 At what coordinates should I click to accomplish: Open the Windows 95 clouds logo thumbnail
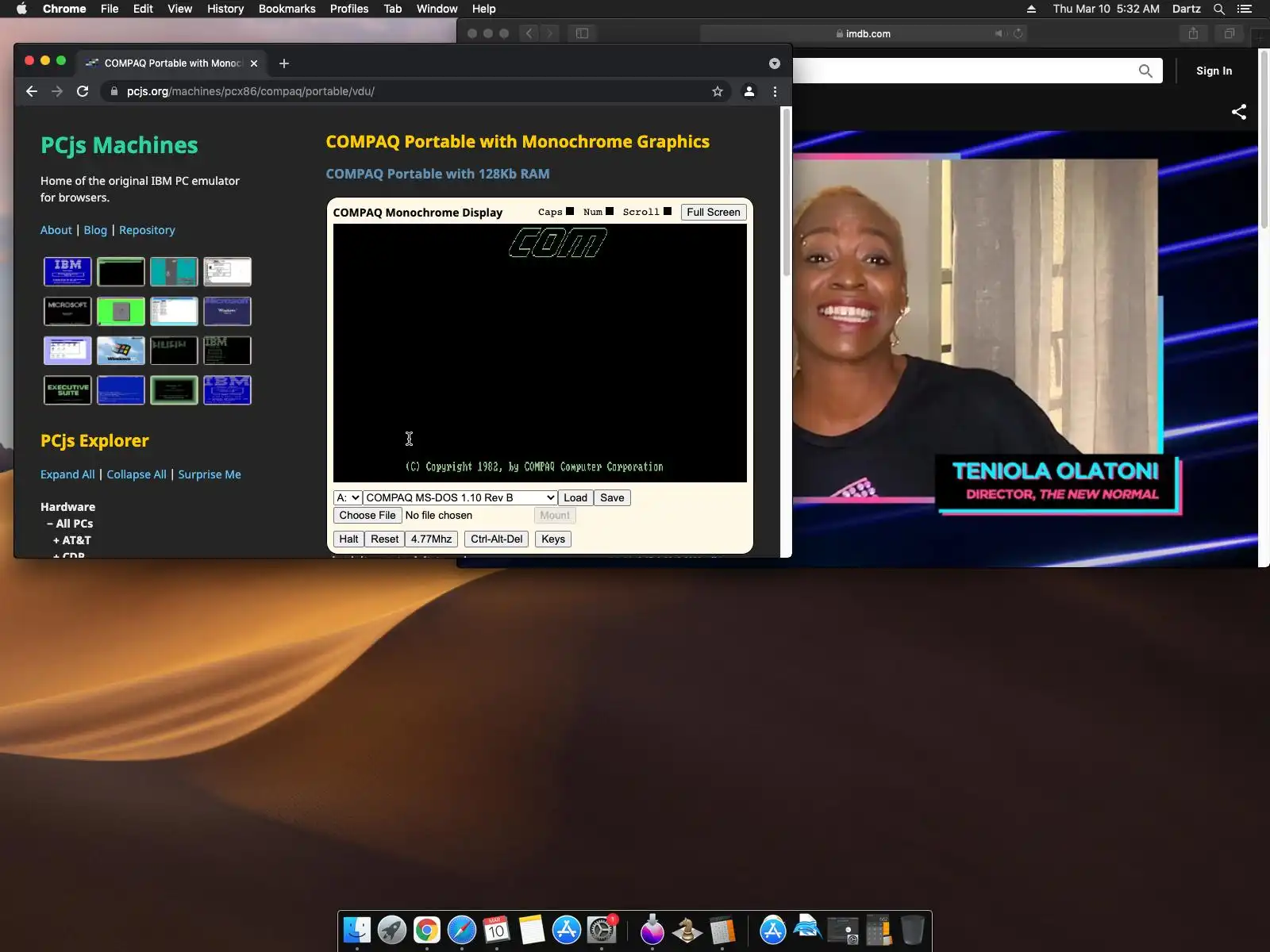(121, 350)
